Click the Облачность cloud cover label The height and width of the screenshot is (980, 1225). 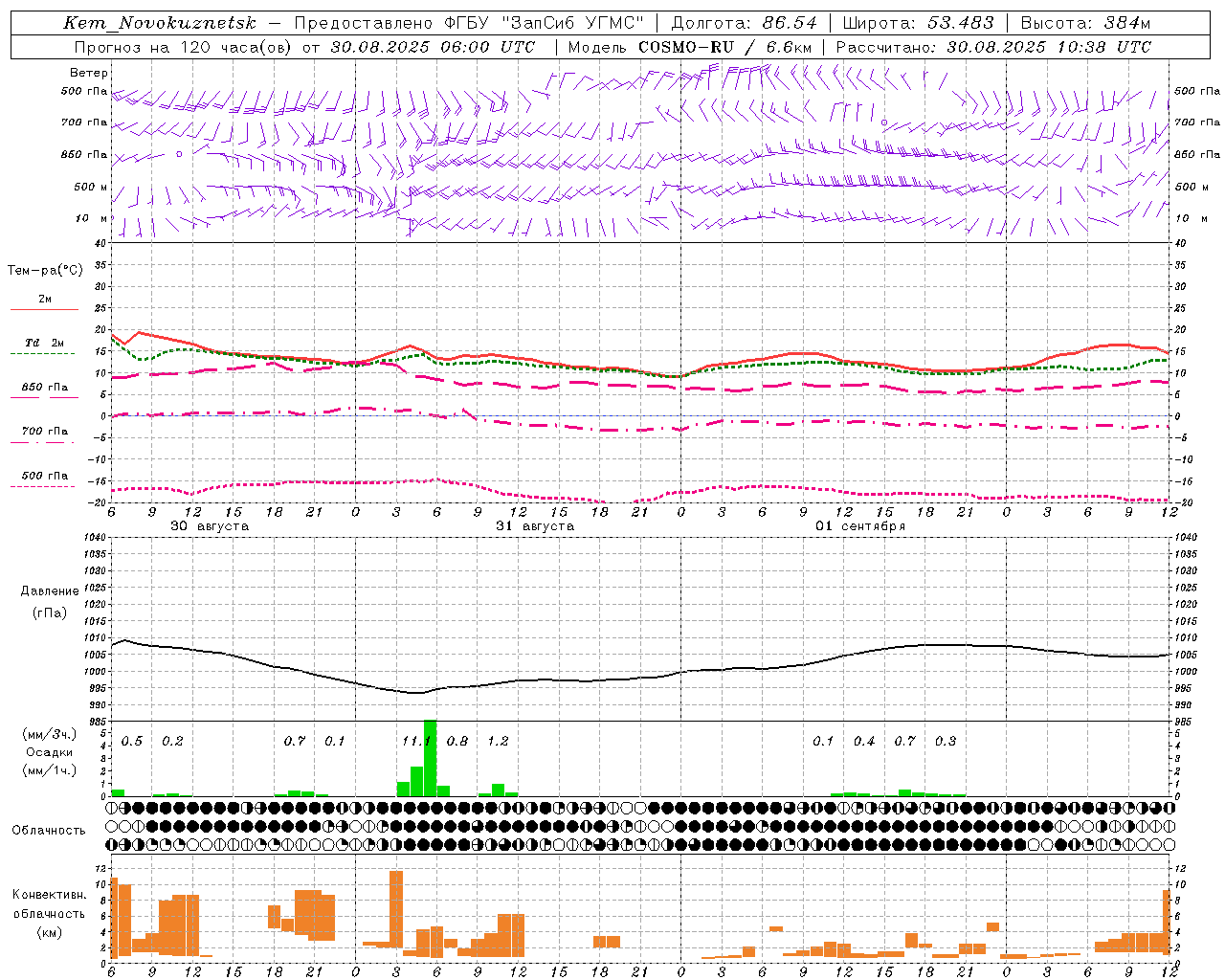click(49, 831)
